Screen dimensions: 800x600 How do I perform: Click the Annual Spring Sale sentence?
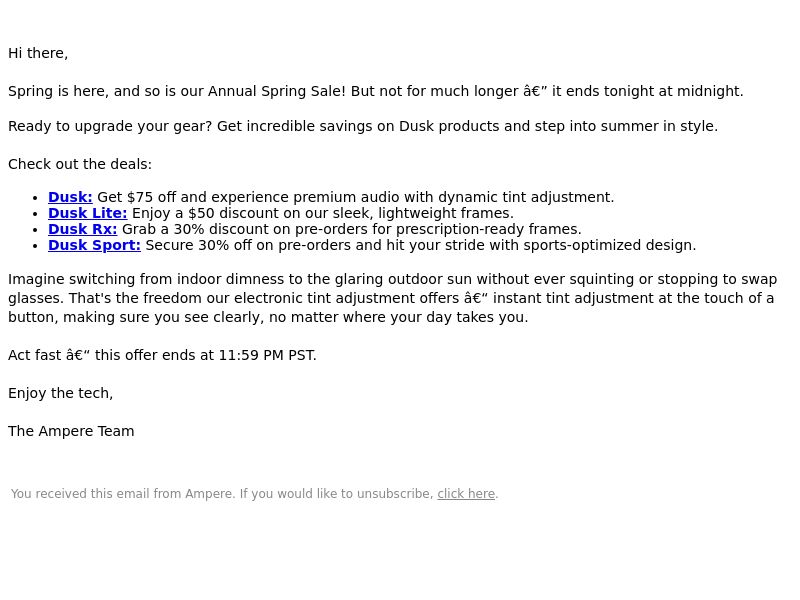(x=376, y=91)
